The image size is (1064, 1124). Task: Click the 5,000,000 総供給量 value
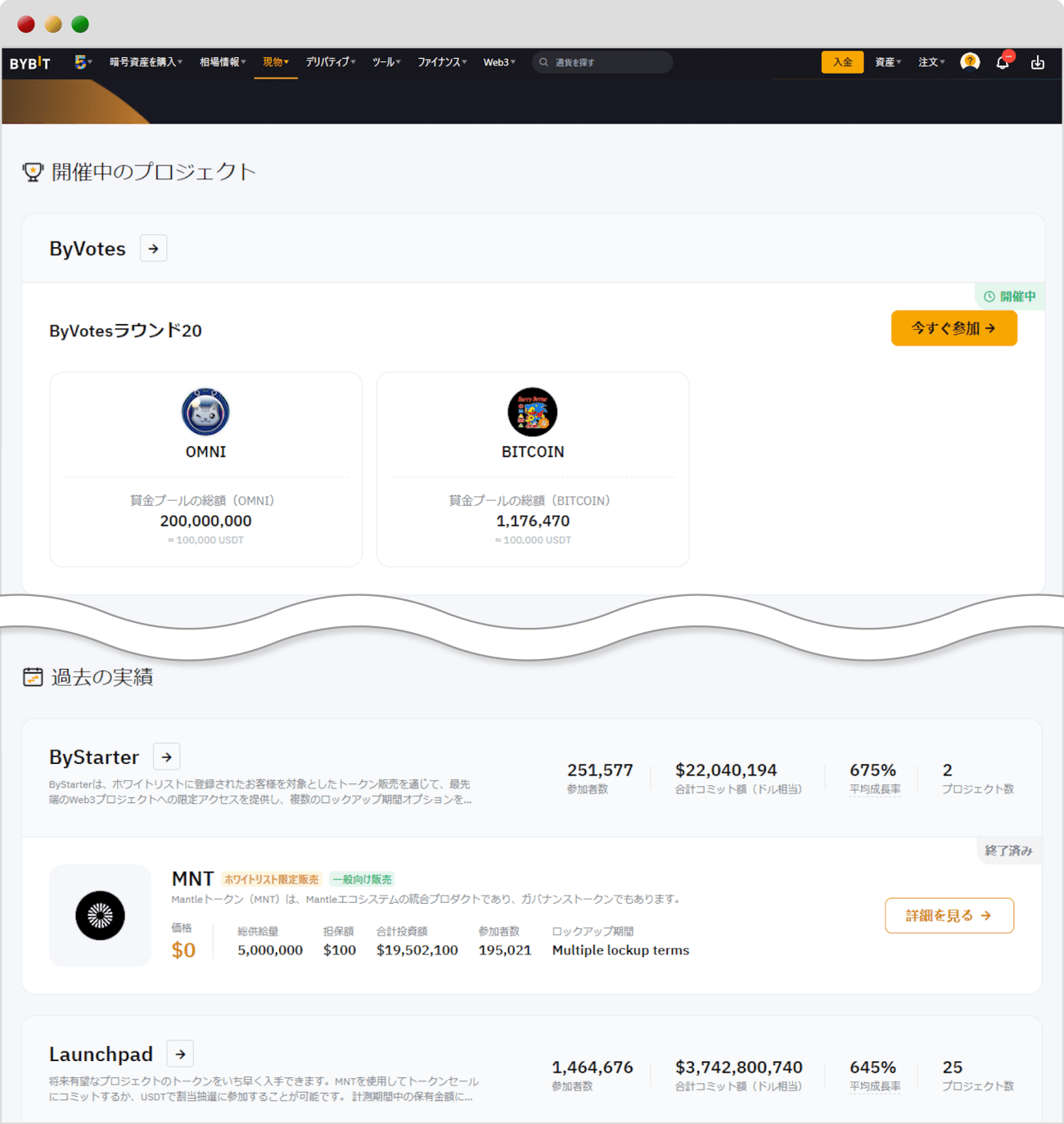pos(270,950)
